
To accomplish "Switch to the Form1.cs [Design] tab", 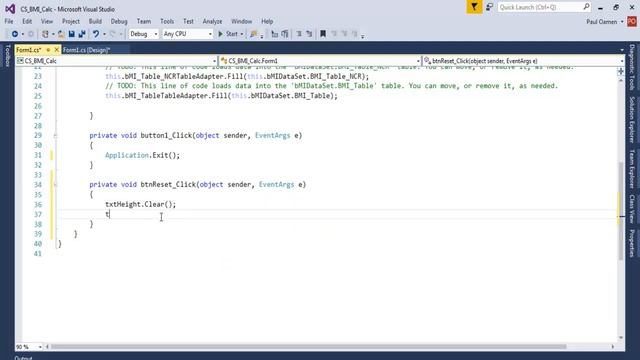I will click(x=87, y=50).
